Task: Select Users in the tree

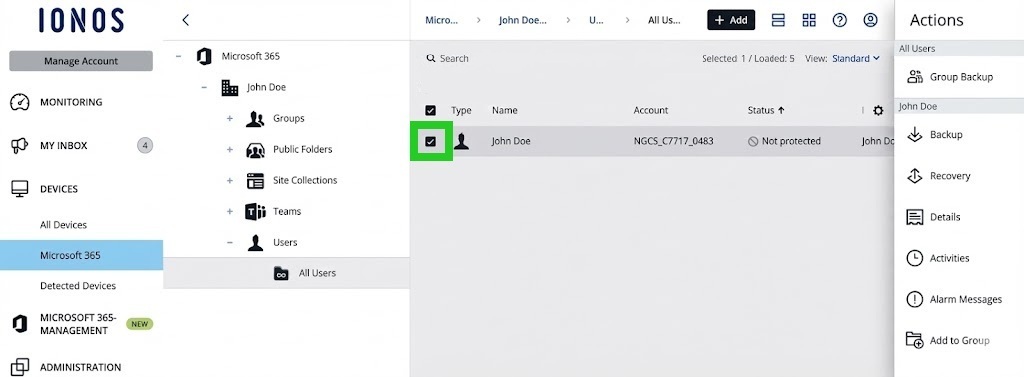Action: pos(285,242)
